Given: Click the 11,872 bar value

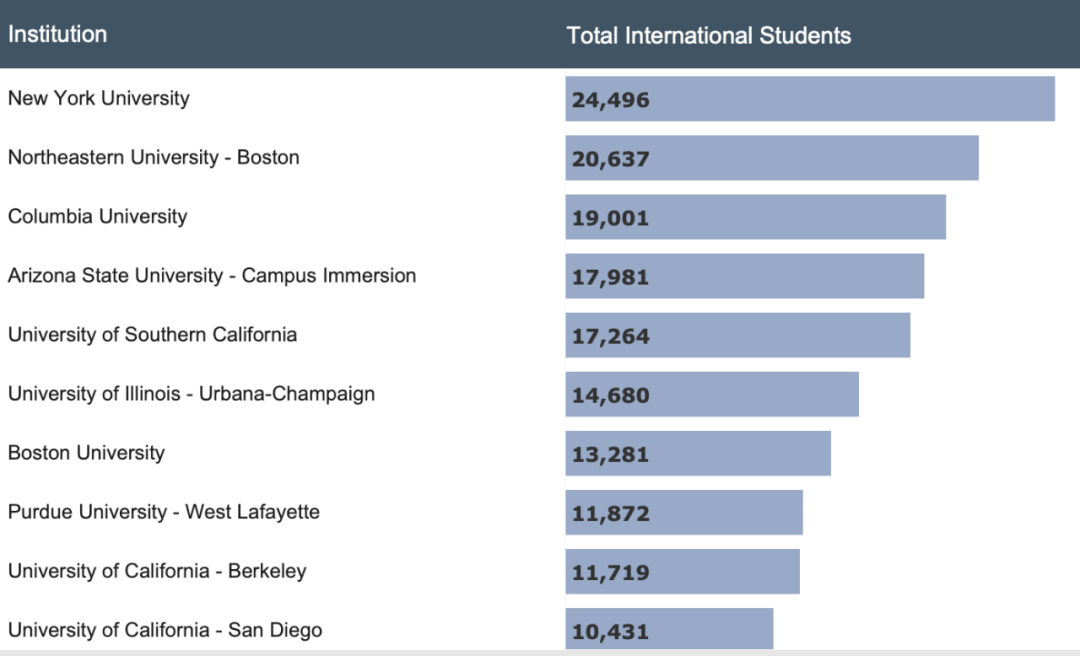Looking at the screenshot, I should tap(610, 514).
